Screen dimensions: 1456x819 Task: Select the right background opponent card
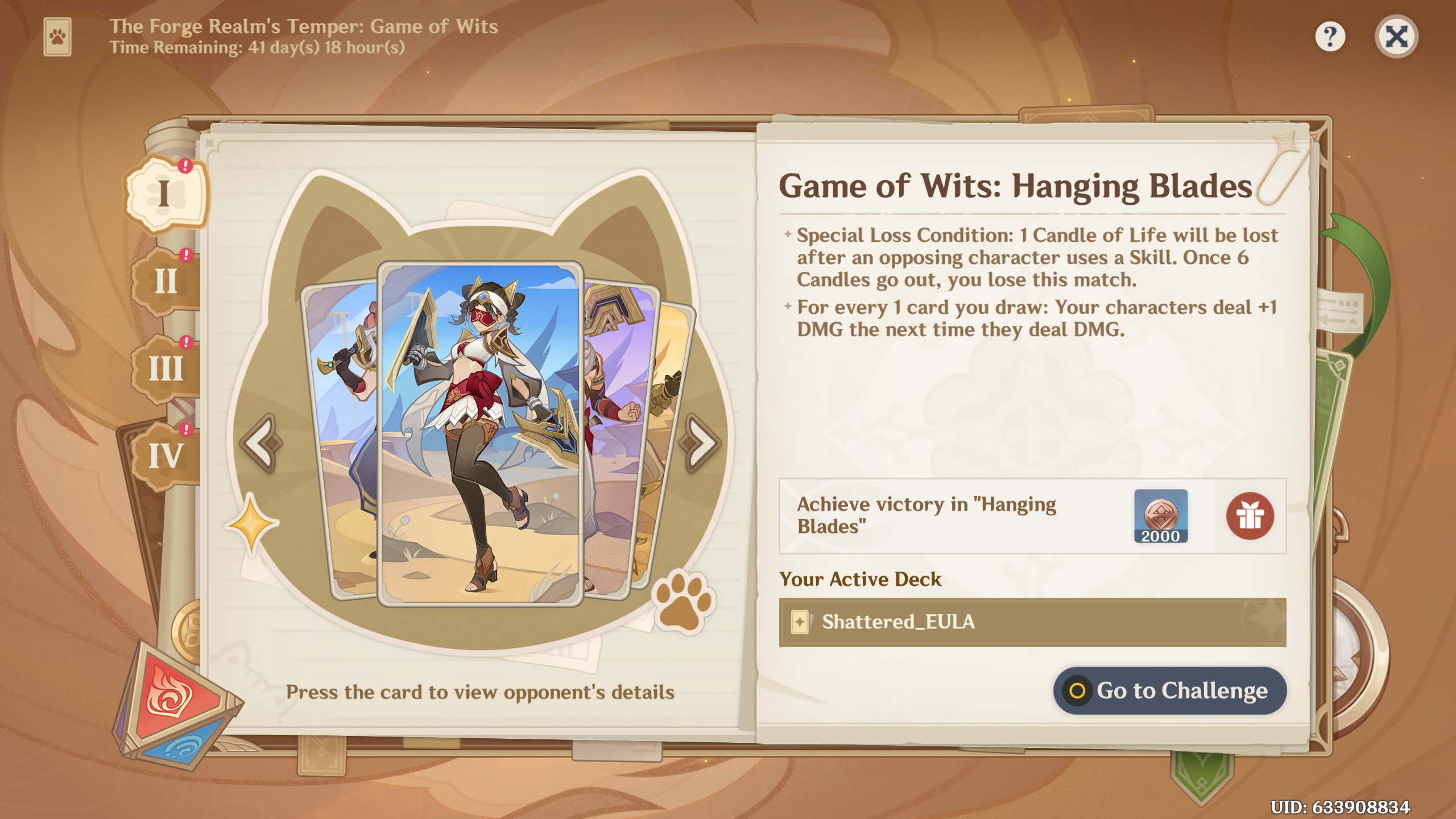(621, 441)
